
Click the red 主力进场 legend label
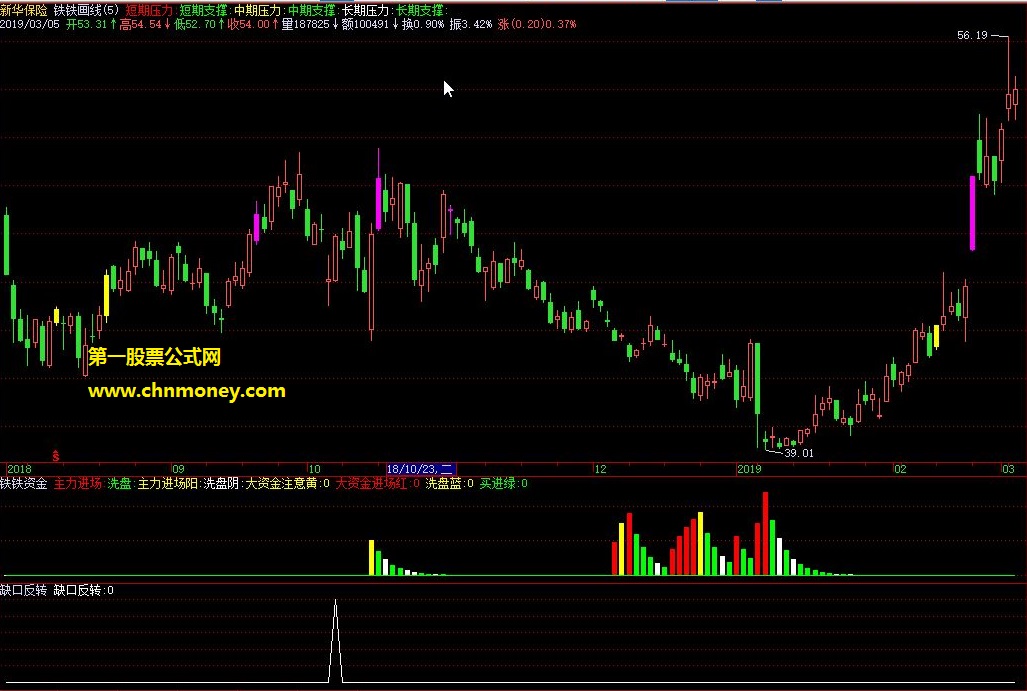[77, 483]
